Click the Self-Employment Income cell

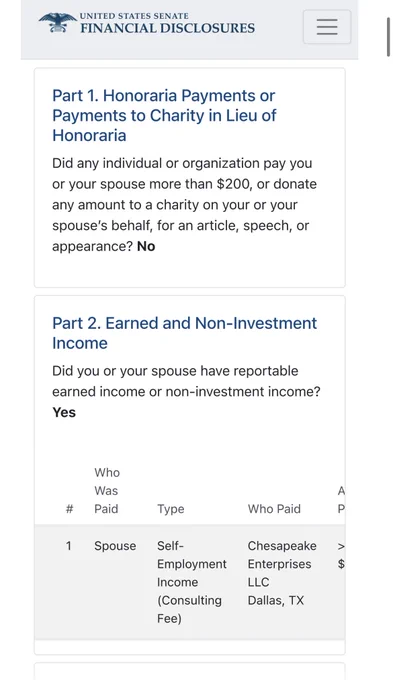coord(192,582)
